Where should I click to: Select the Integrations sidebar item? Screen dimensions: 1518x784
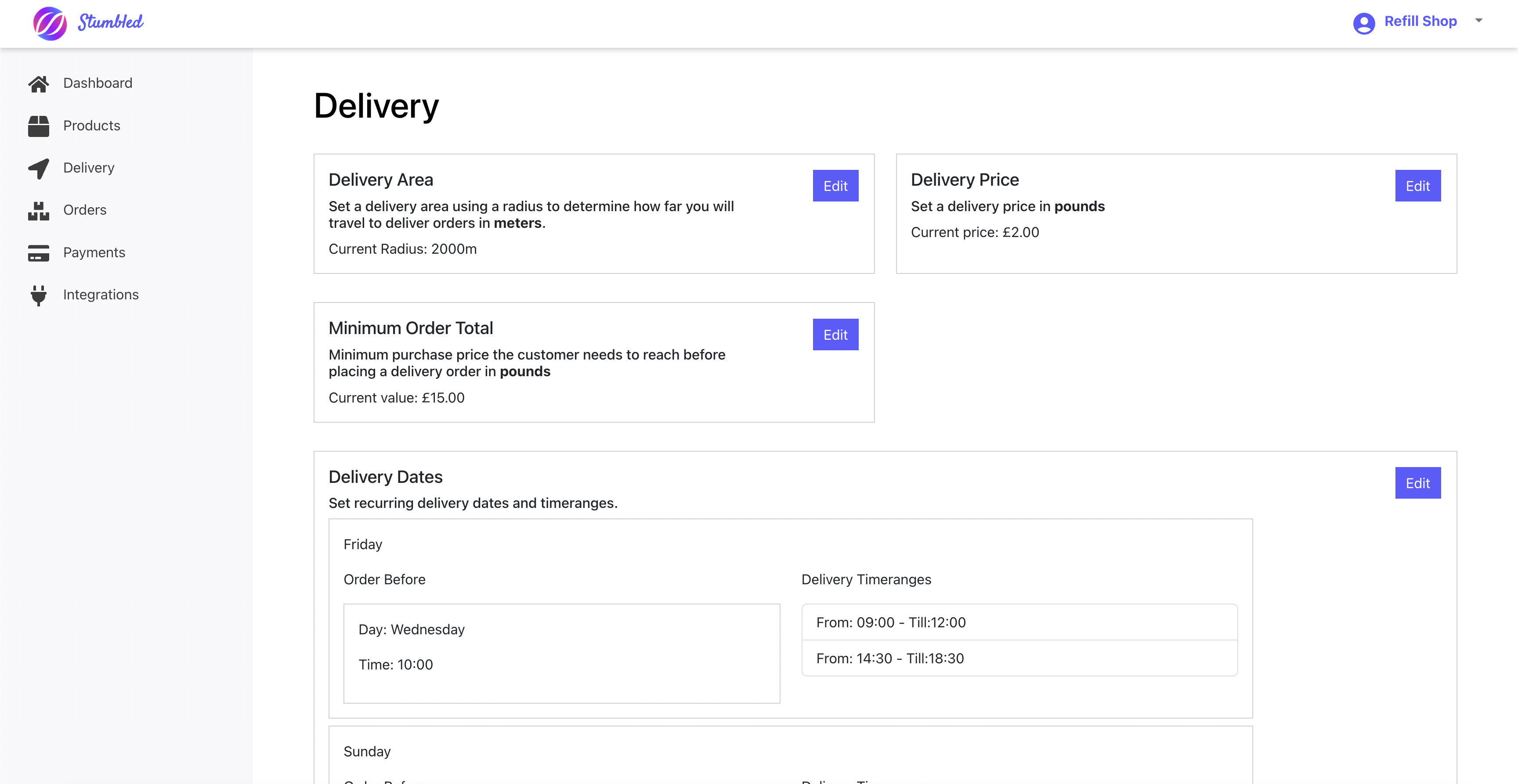click(101, 295)
